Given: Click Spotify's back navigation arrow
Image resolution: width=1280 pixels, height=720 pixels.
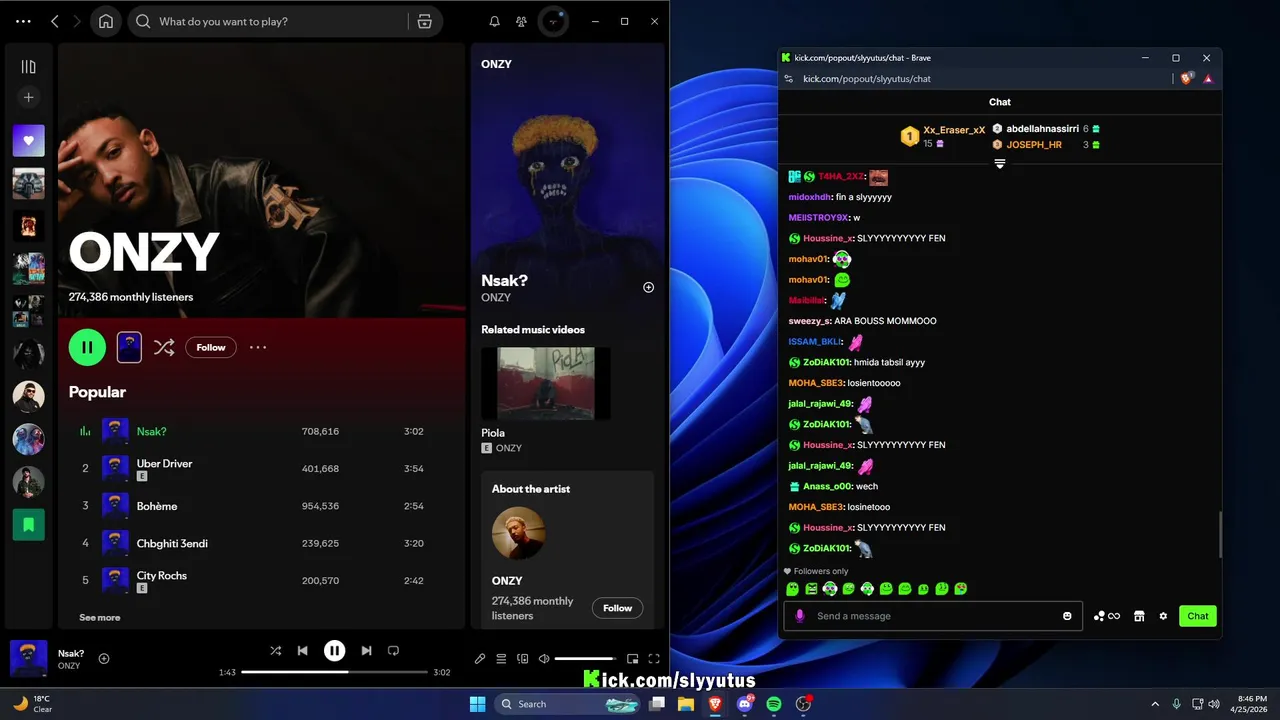Looking at the screenshot, I should tap(55, 21).
